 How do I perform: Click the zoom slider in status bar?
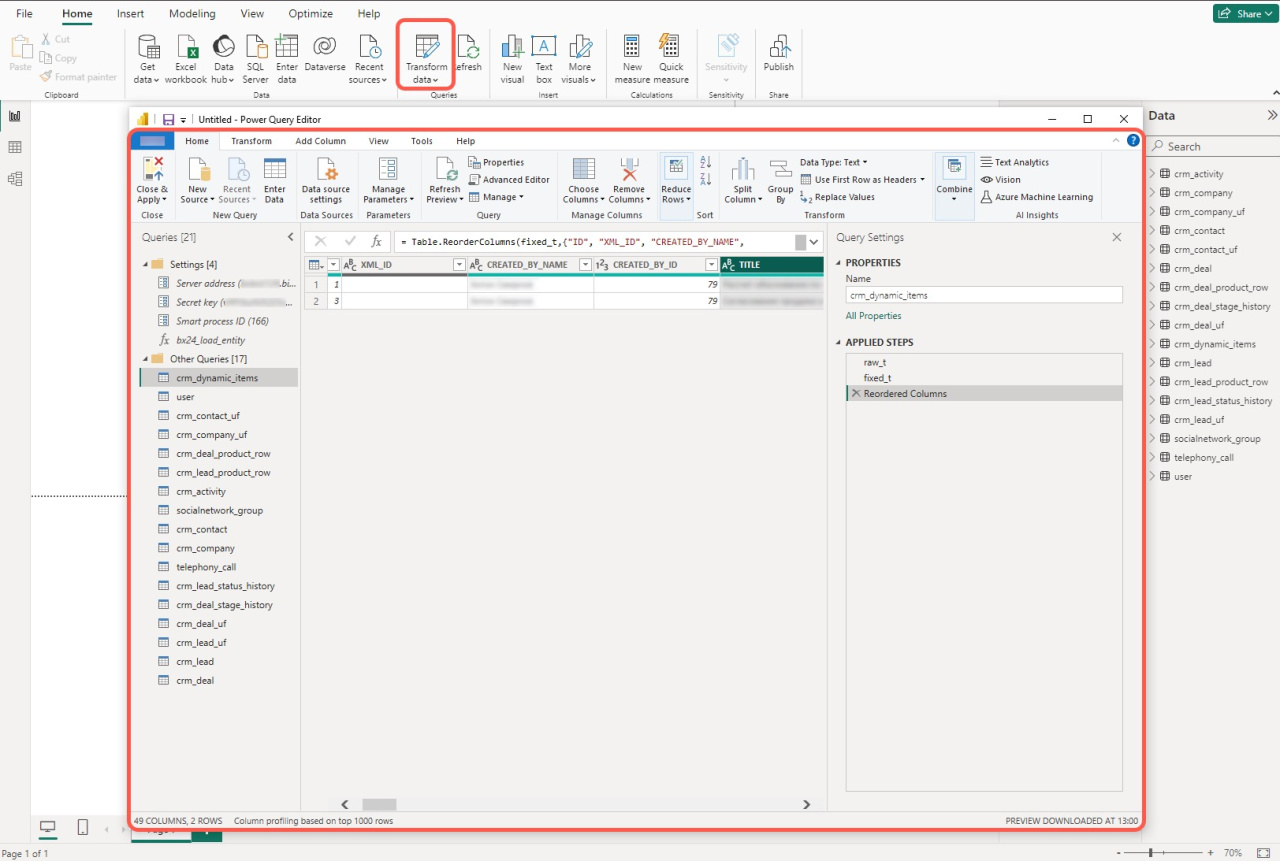click(x=1151, y=853)
